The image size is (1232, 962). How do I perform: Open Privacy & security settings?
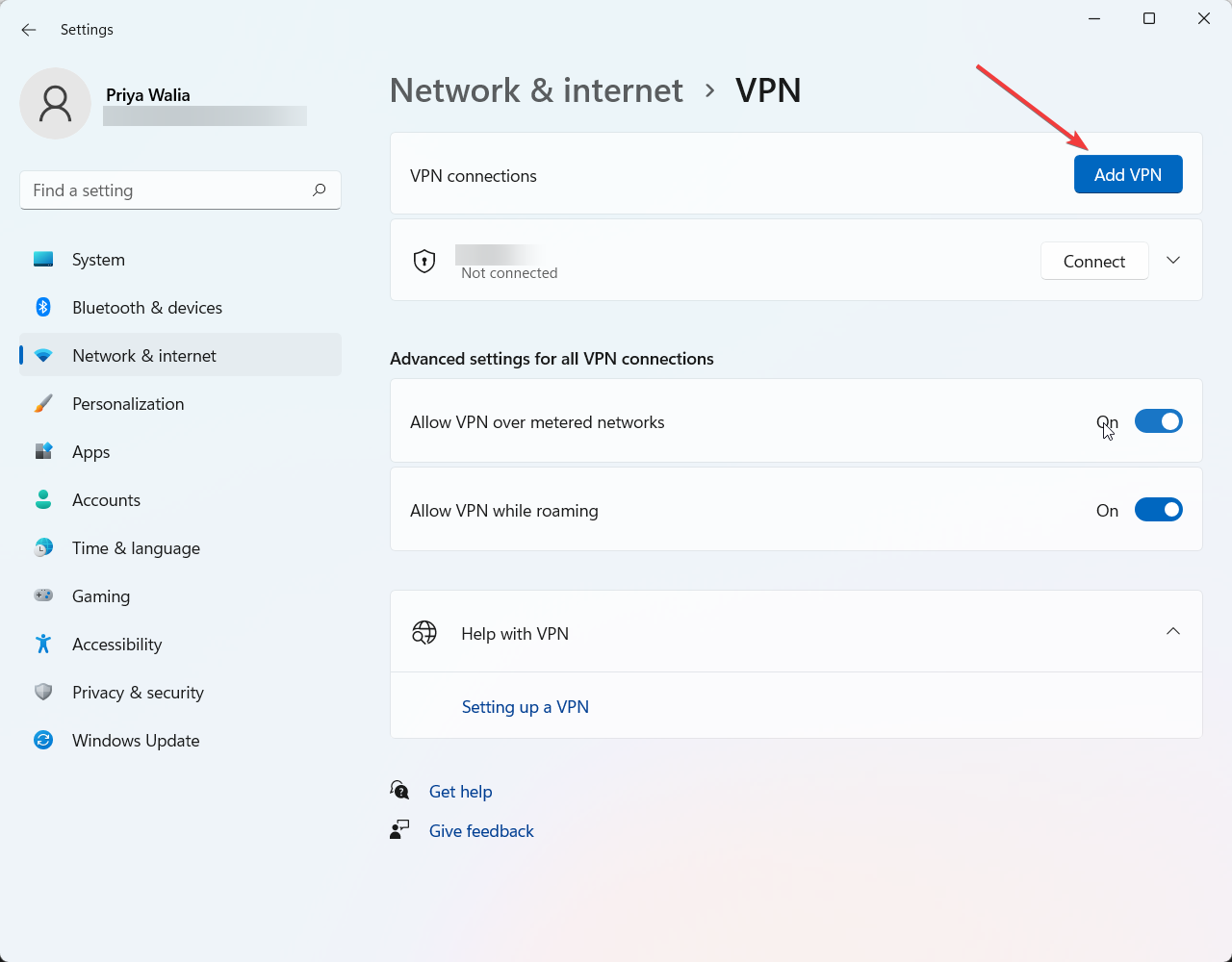(180, 692)
